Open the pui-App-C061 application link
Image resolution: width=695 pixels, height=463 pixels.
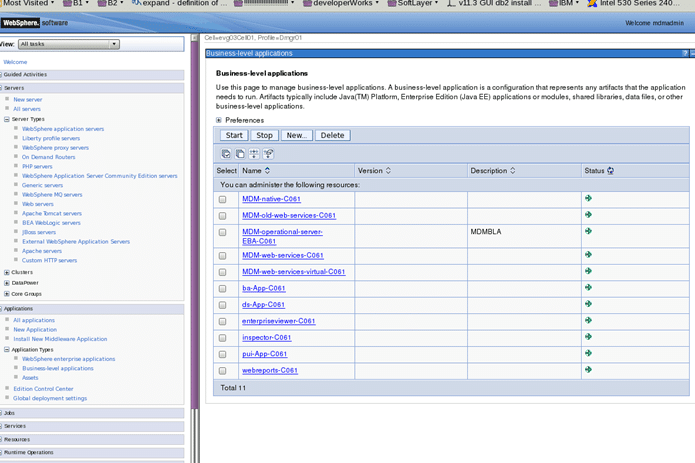tap(265, 354)
